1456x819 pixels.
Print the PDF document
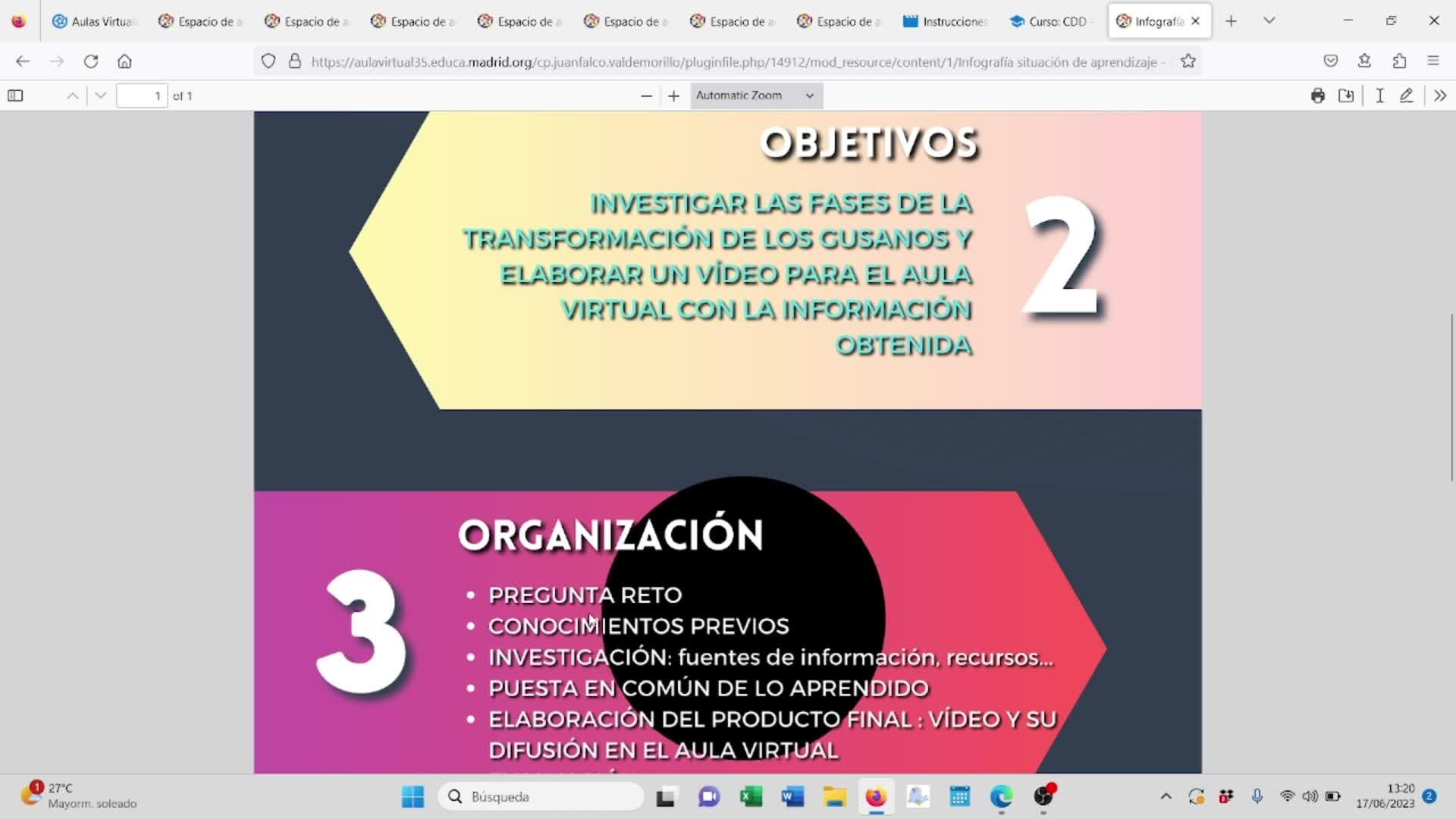click(1318, 96)
